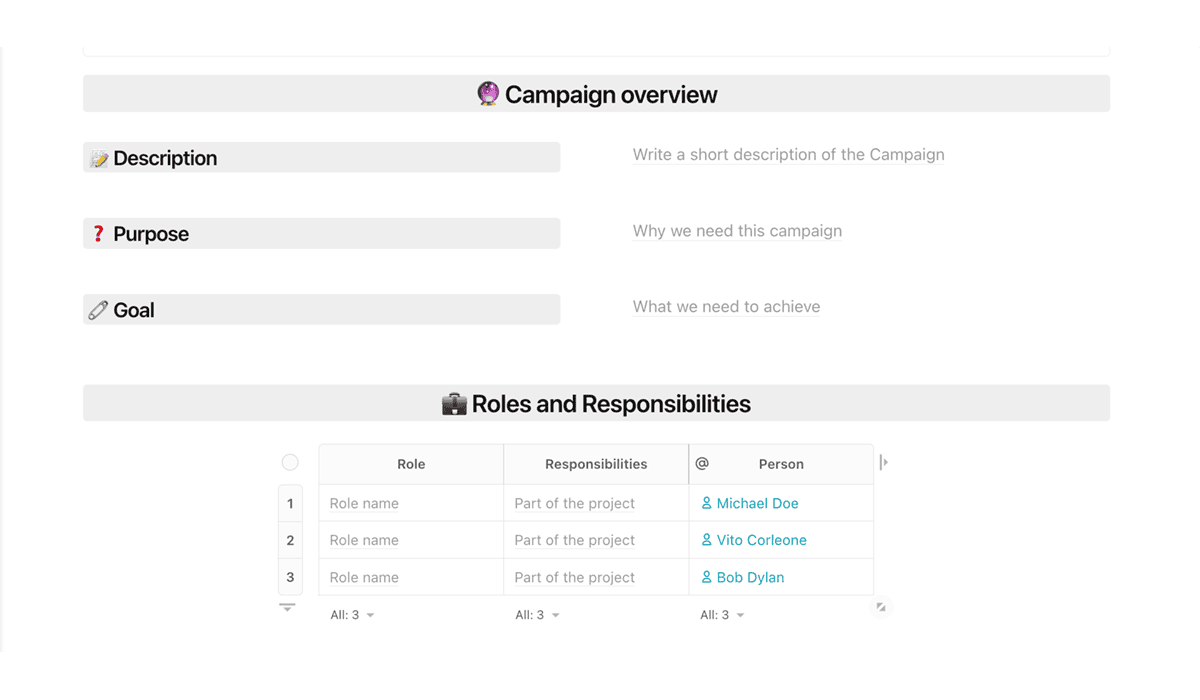Image resolution: width=1200 pixels, height=700 pixels.
Task: Click the crystal ball icon beside Campaign overview
Action: click(x=488, y=94)
